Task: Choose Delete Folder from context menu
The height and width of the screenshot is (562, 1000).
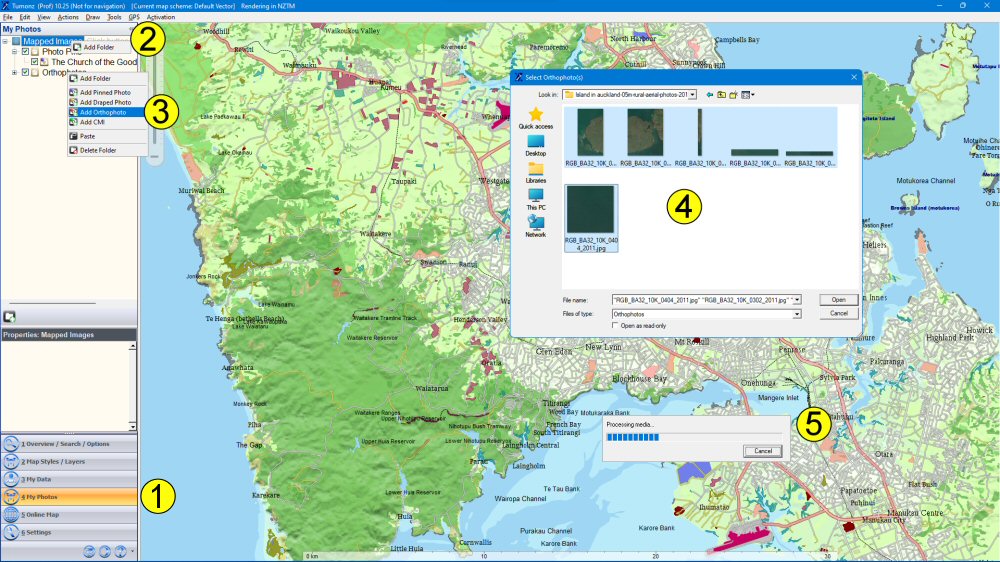Action: 107,150
